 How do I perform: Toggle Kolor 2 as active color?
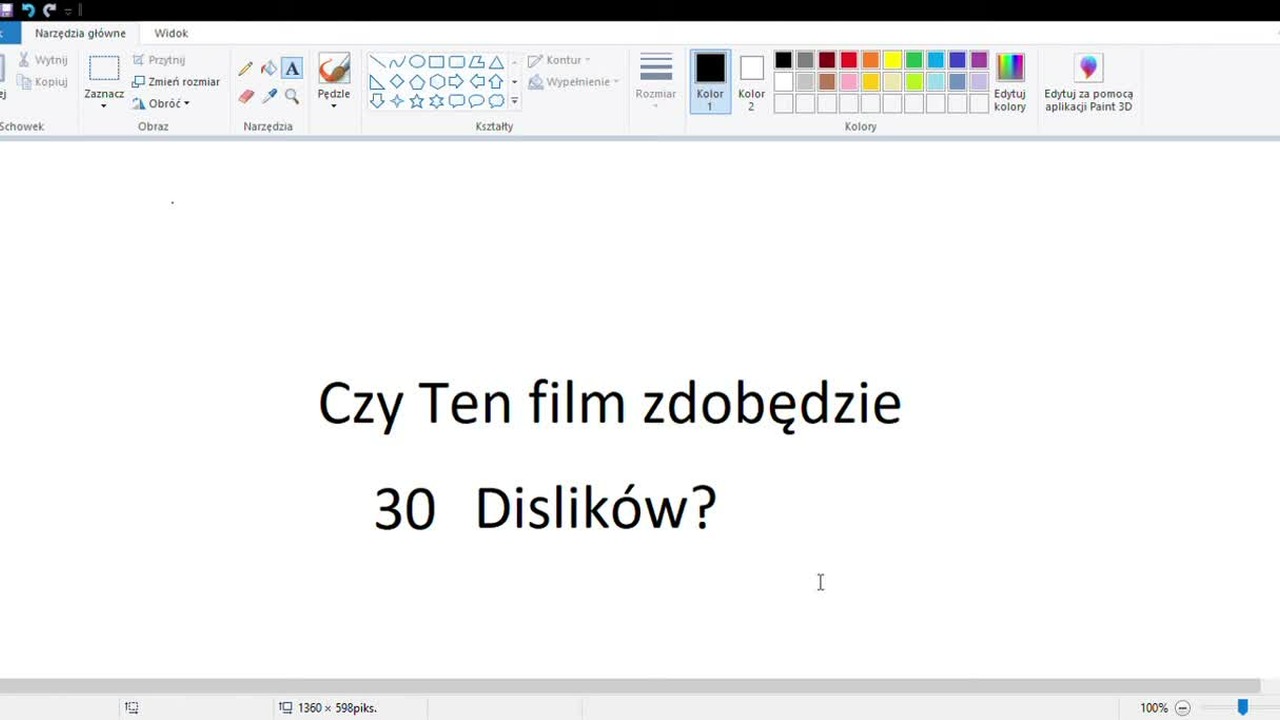752,82
